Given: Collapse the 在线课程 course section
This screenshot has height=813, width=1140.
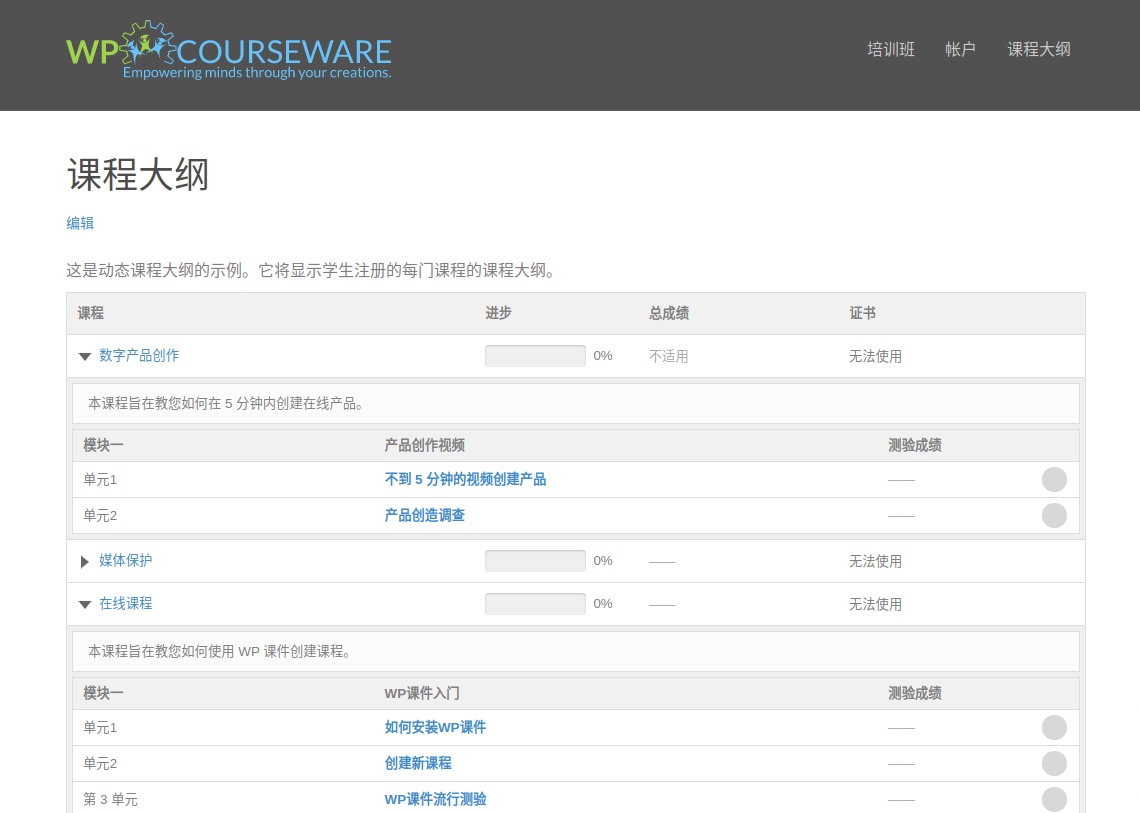Looking at the screenshot, I should [85, 603].
